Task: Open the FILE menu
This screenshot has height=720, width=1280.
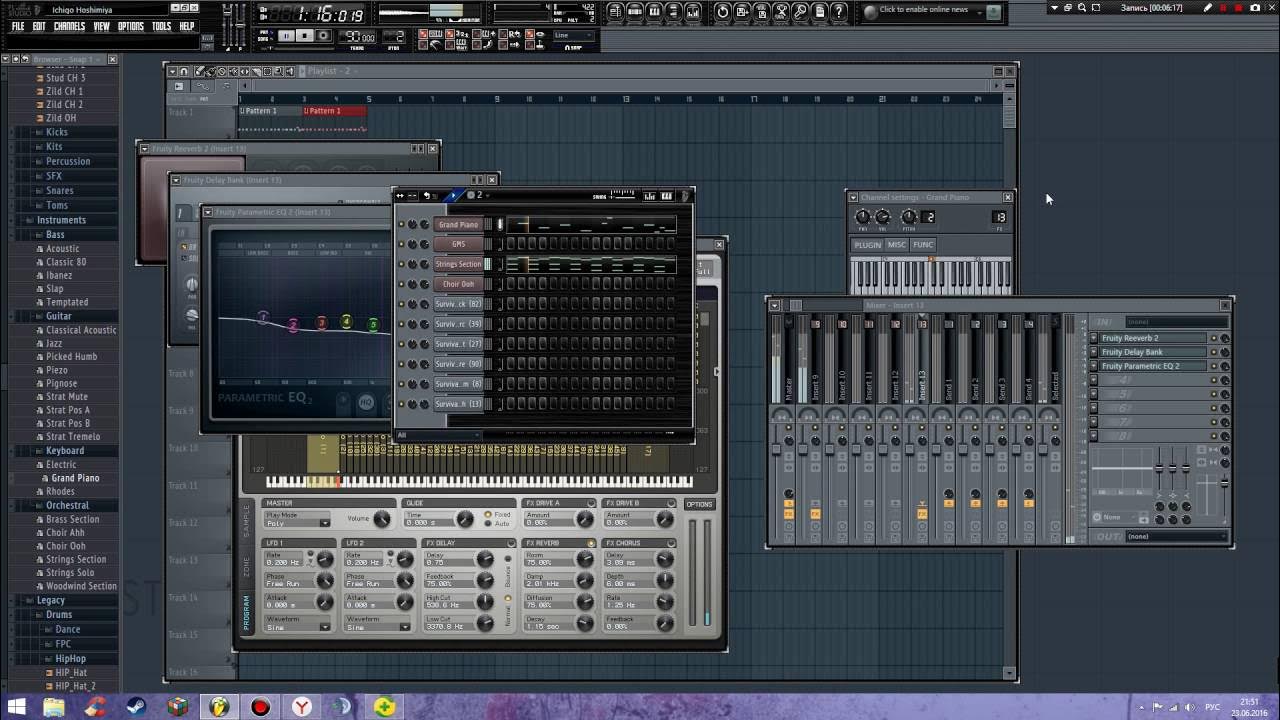Action: click(18, 26)
